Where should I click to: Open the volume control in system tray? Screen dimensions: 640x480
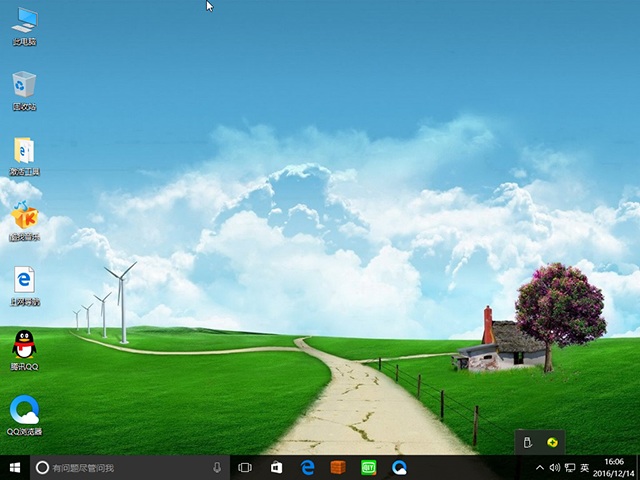555,468
